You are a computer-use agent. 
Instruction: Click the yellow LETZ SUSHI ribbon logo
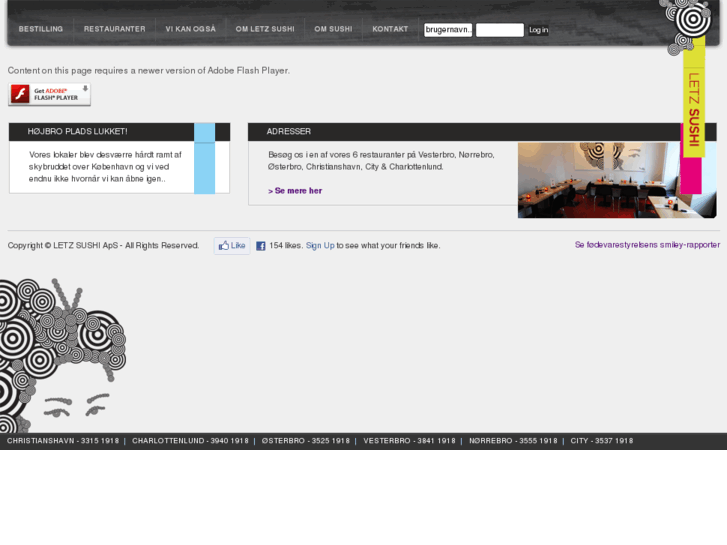694,97
